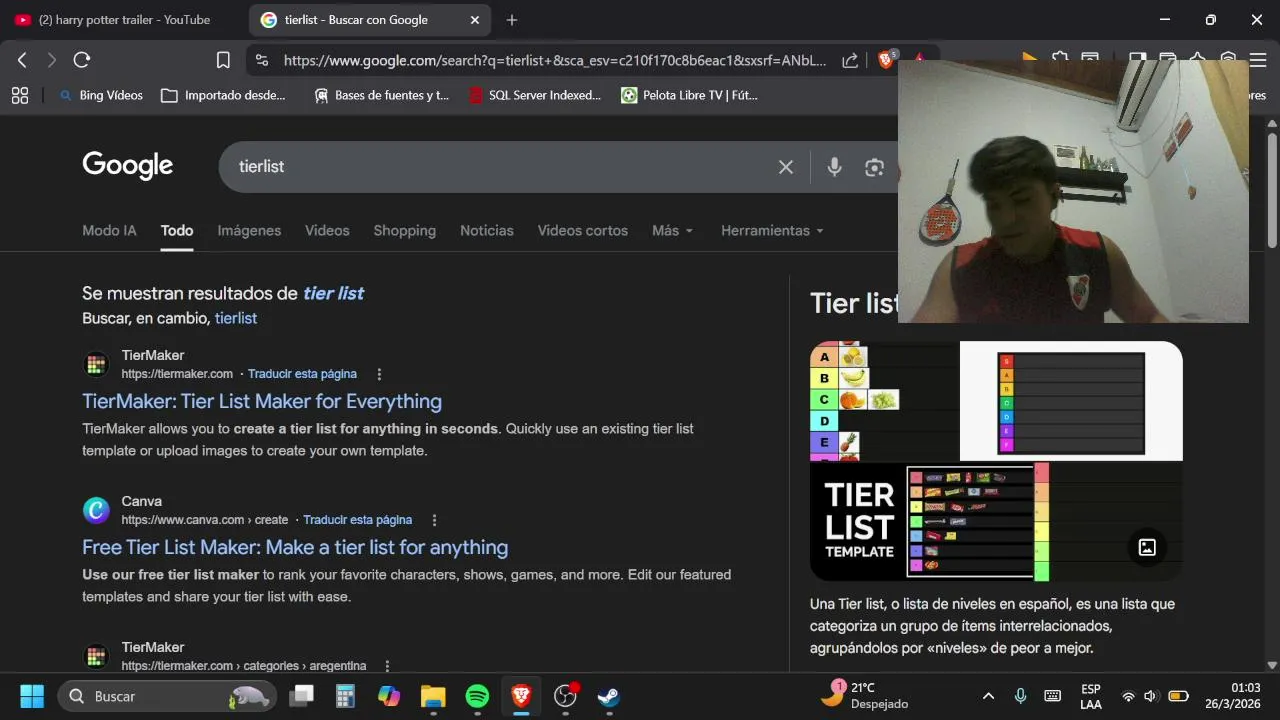Image resolution: width=1280 pixels, height=720 pixels.
Task: Switch to the harry potter trailer YouTube tab
Action: pyautogui.click(x=125, y=20)
